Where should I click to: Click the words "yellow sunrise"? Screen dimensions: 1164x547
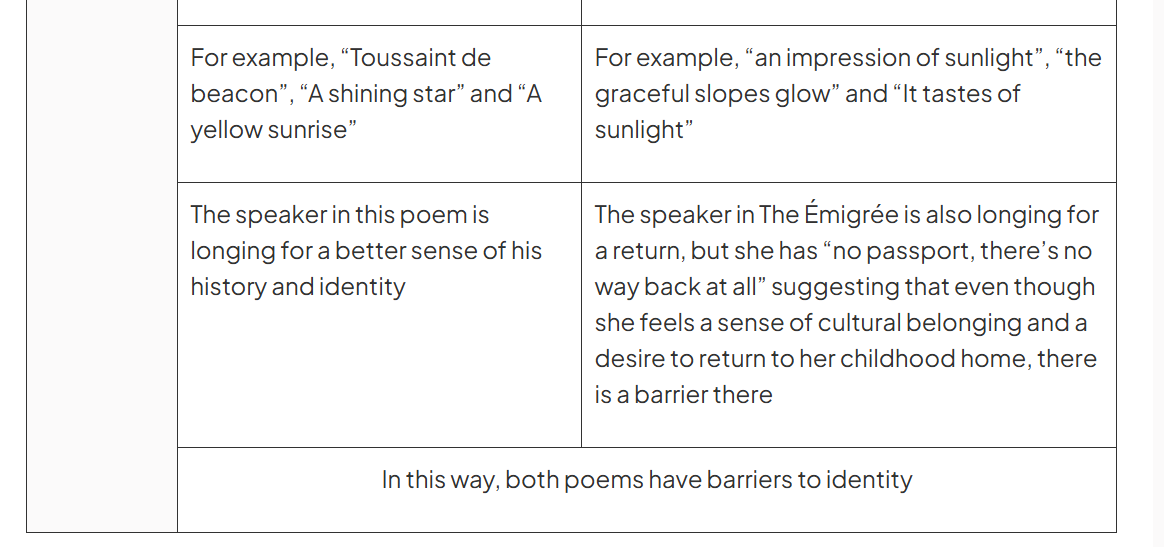click(x=269, y=130)
